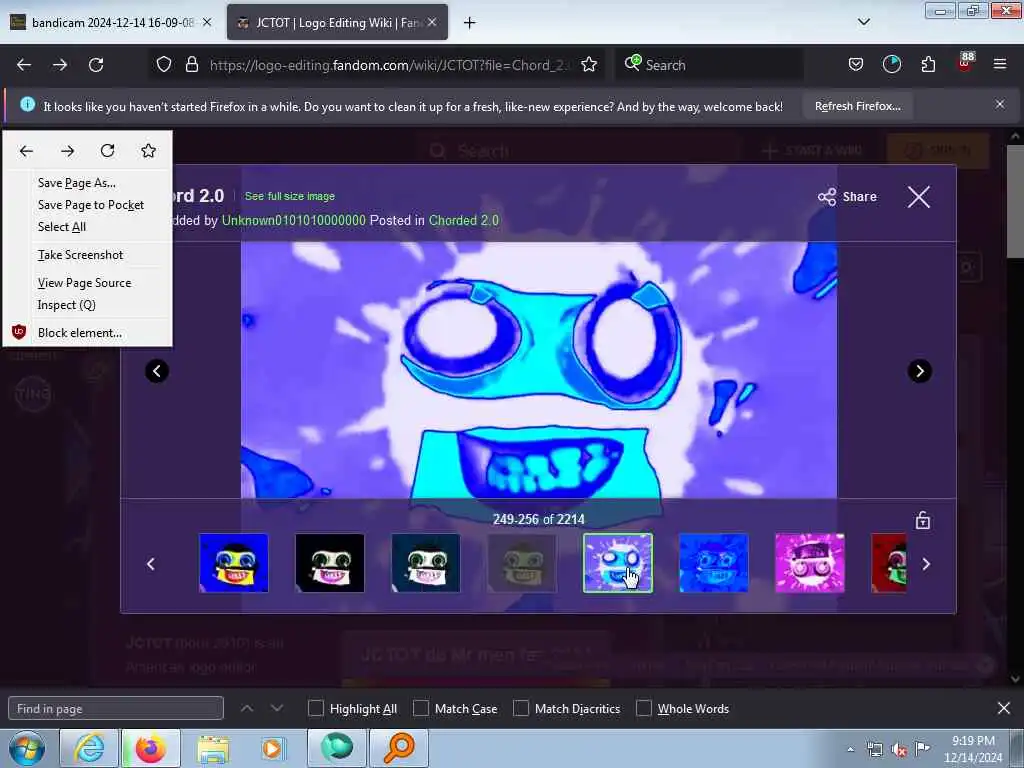This screenshot has height=768, width=1024.
Task: Show hidden system tray icons arrow
Action: [850, 749]
